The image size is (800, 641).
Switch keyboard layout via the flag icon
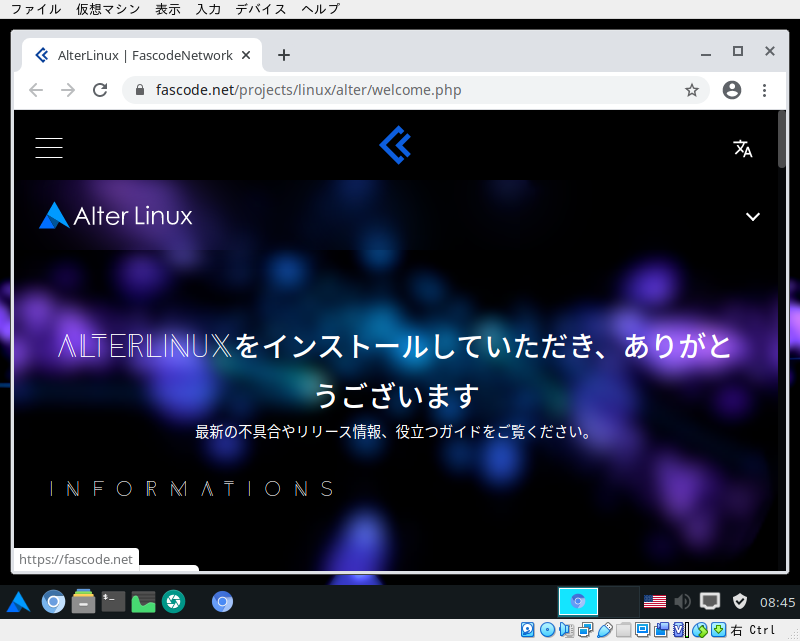pos(654,601)
